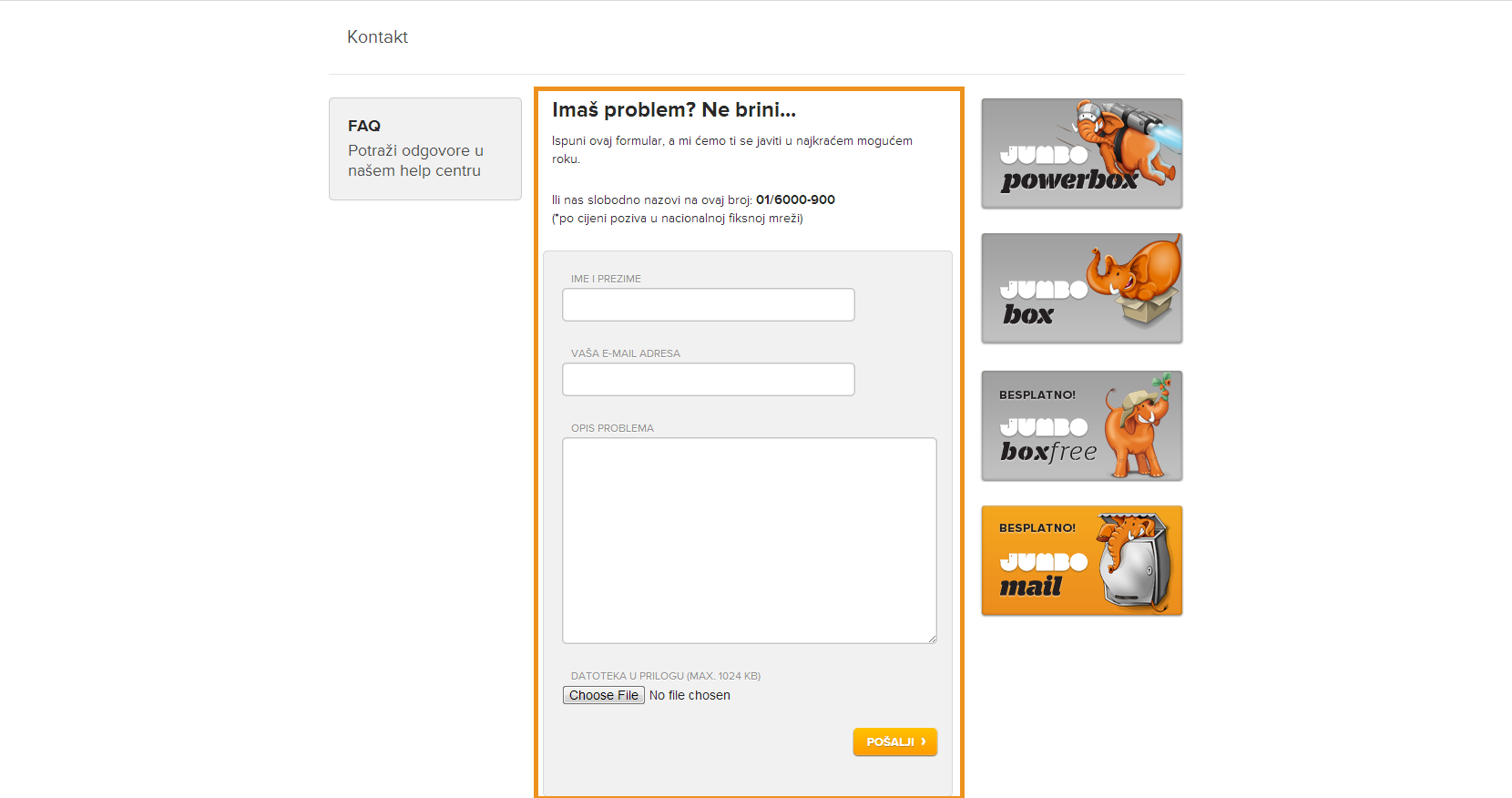
Task: Click the resize grip of Opis problema textarea
Action: coord(932,639)
